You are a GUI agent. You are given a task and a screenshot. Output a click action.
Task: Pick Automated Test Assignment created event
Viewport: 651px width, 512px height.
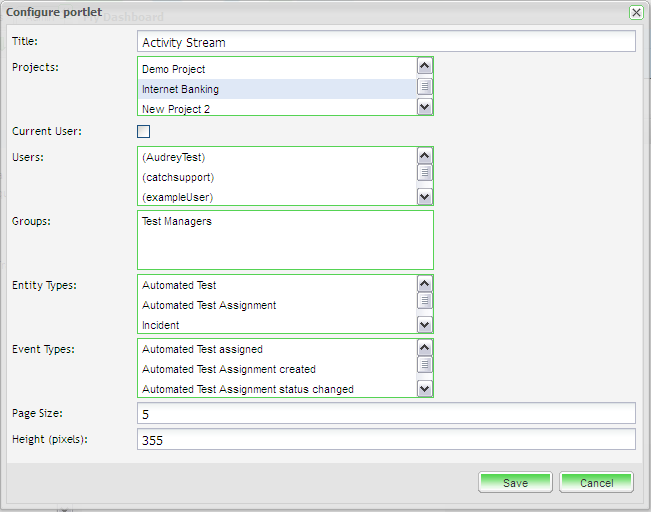coord(228,369)
